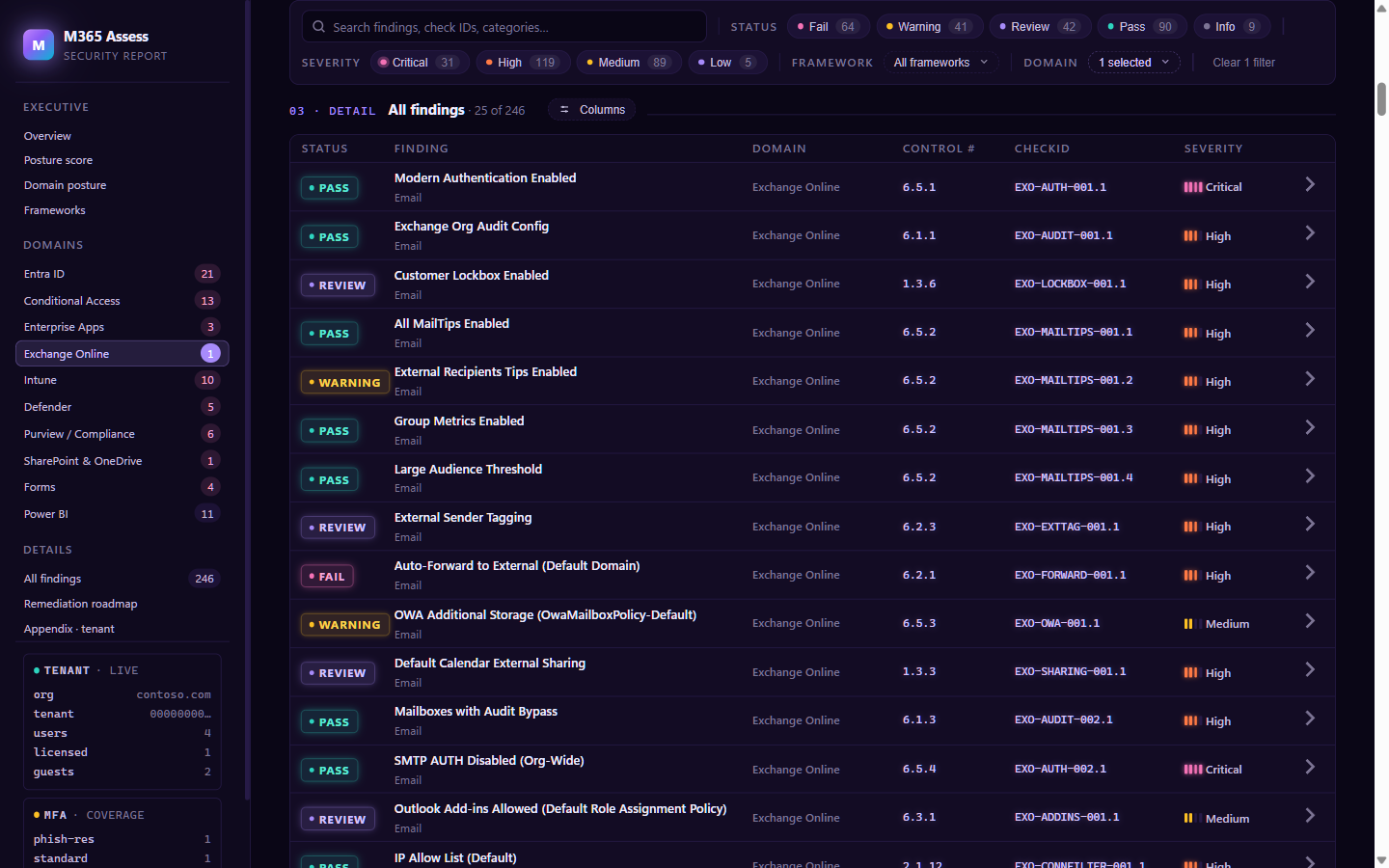Expand the All MailTips Enabled row chevron
1389x868 pixels.
coord(1310,330)
